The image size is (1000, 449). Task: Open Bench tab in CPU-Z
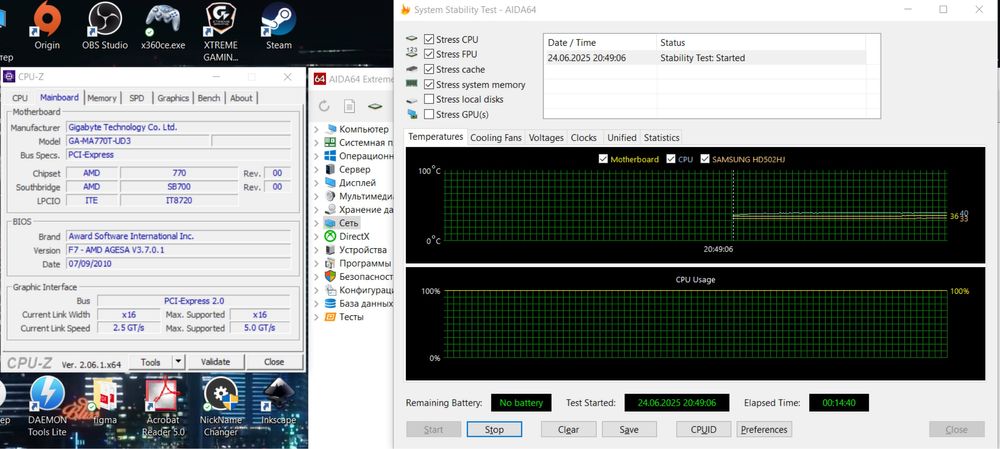coord(209,98)
